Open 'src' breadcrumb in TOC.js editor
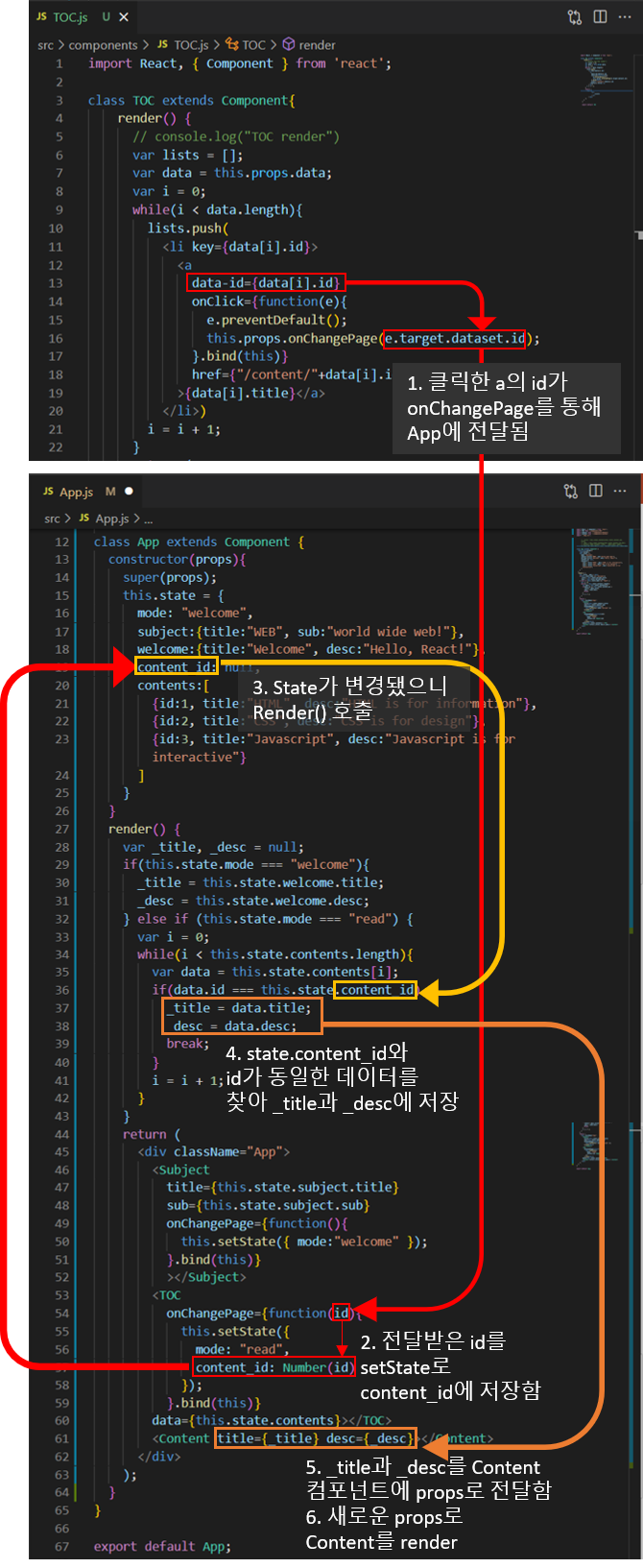This screenshot has height=1568, width=643. [x=45, y=45]
